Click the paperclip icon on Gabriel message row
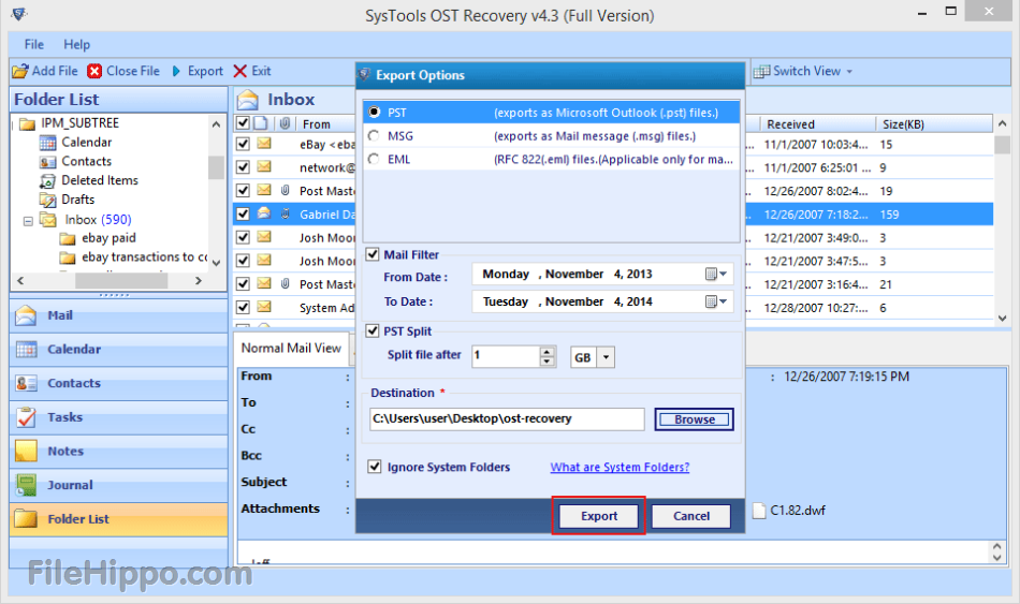Viewport: 1020px width, 604px height. pyautogui.click(x=285, y=214)
